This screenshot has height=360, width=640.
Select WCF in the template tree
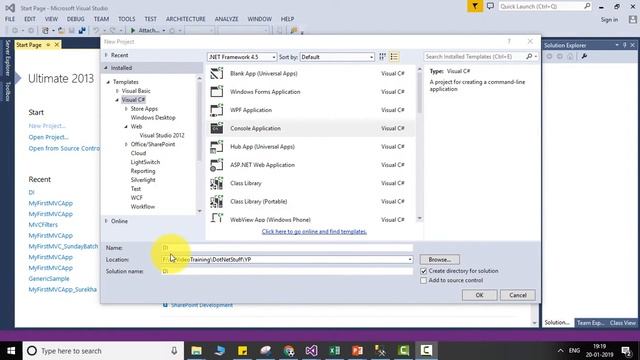(x=137, y=198)
